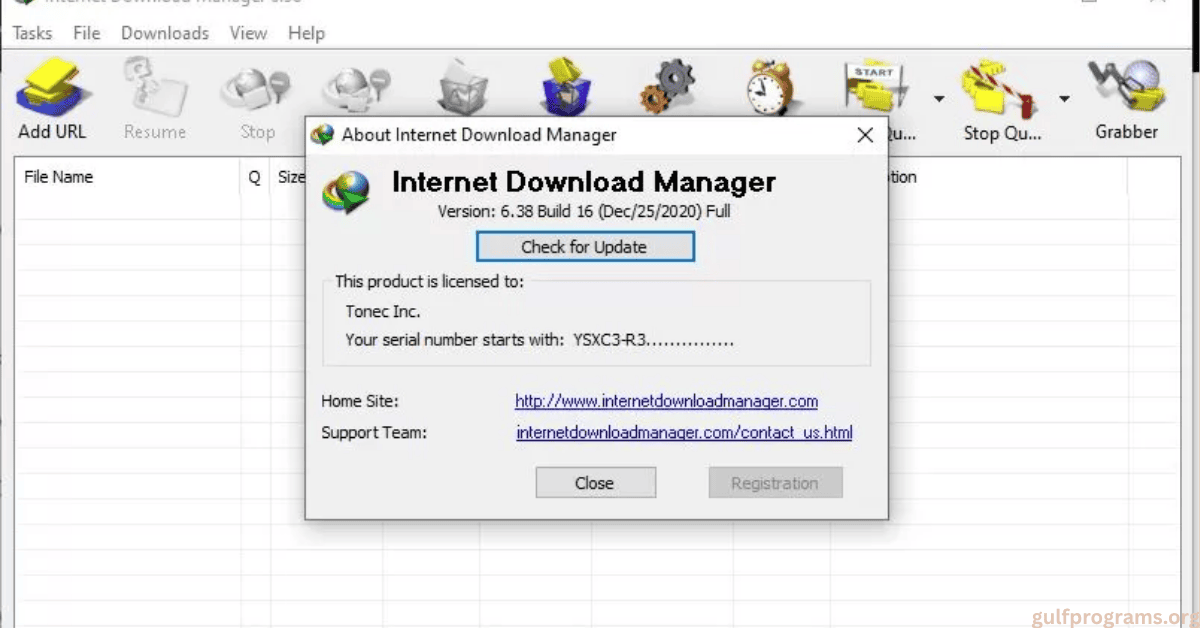1200x628 pixels.
Task: Expand the Stop Queue dropdown arrow
Action: click(1064, 99)
